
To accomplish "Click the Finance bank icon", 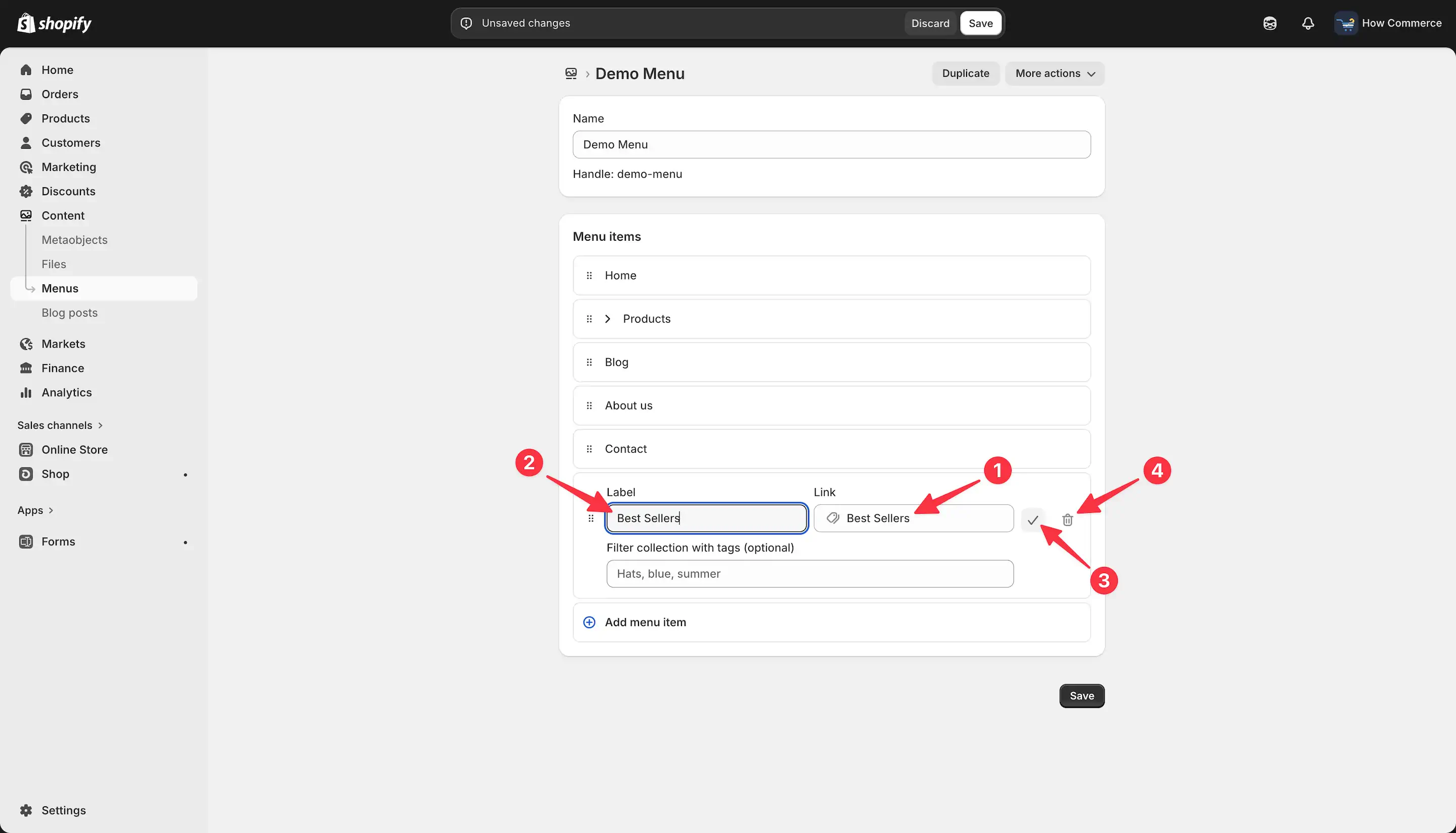I will tap(26, 368).
